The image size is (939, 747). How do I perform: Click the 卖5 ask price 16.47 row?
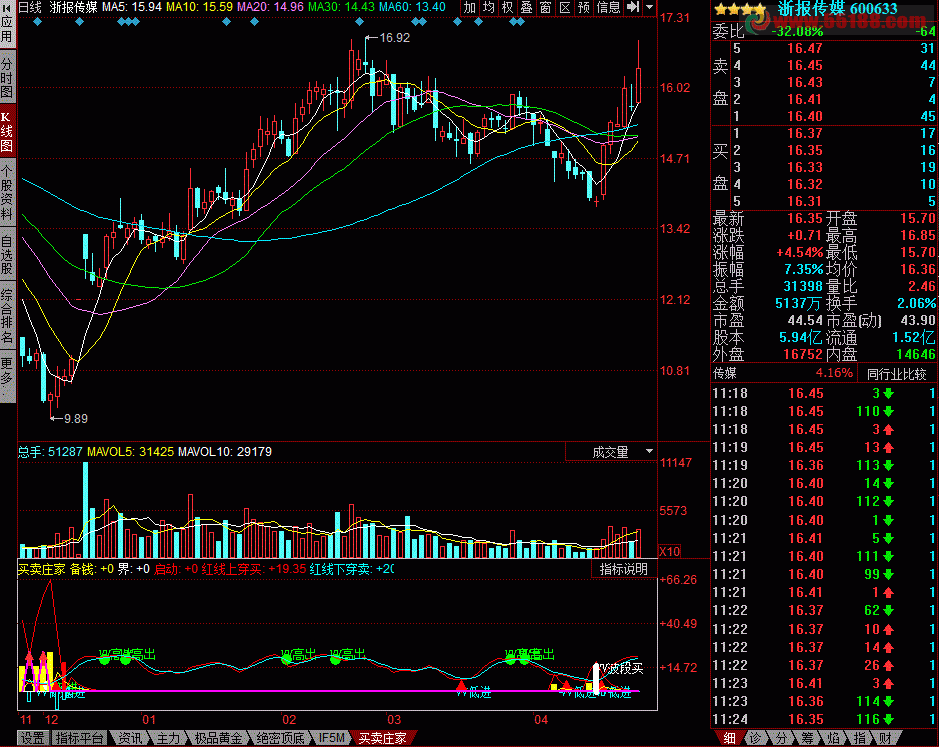[823, 49]
